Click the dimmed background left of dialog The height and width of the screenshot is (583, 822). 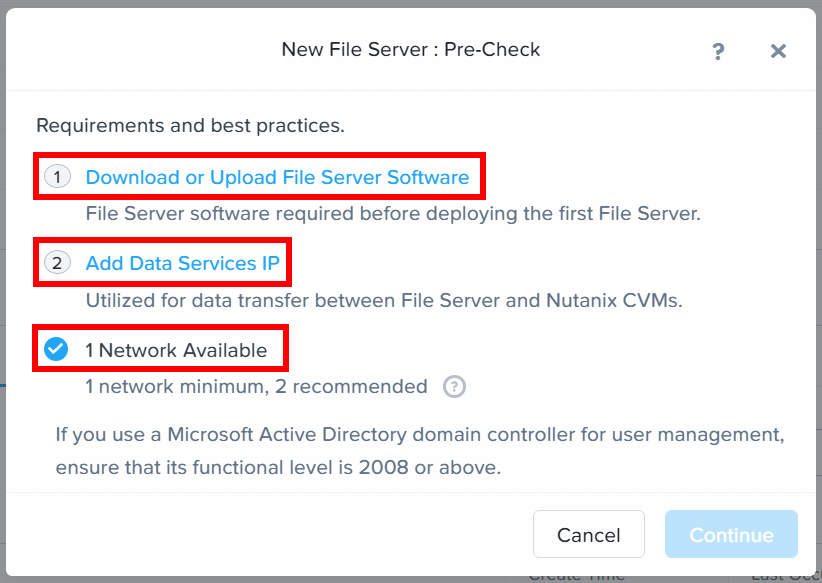pos(3,300)
